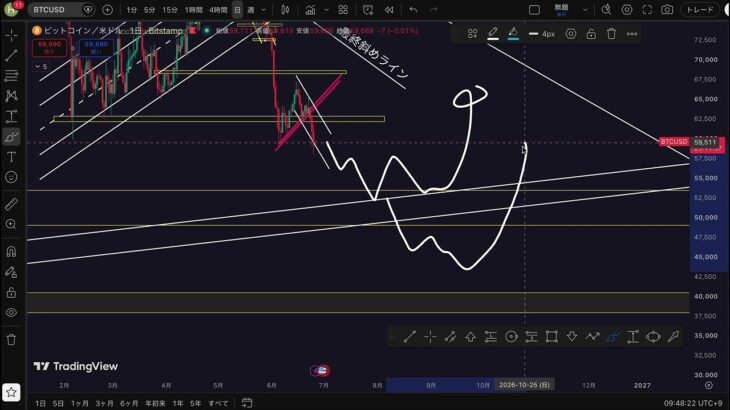730x410 pixels.
Task: Open the quick search magnifier icon
Action: click(607, 10)
